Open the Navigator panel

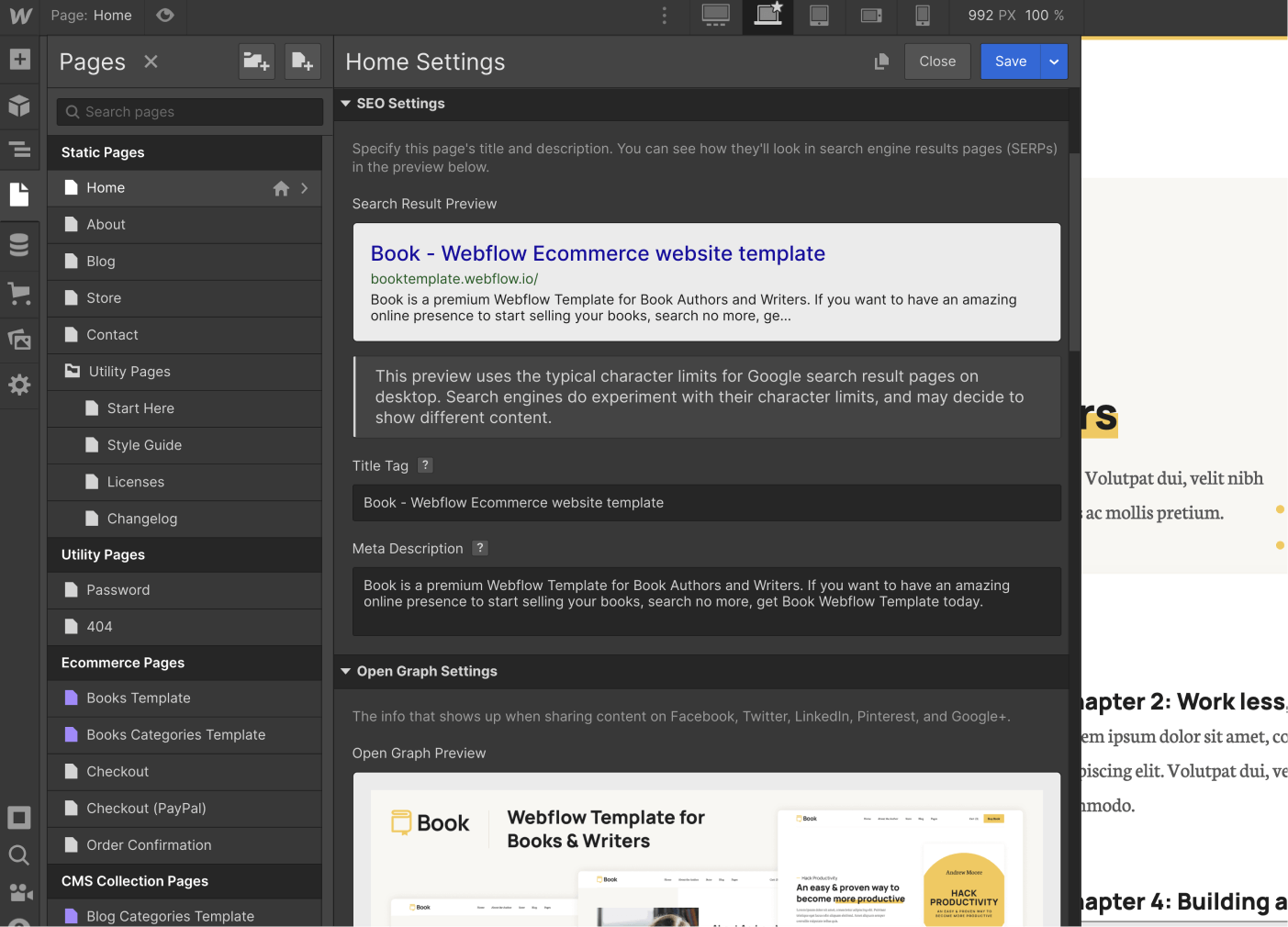tap(20, 150)
